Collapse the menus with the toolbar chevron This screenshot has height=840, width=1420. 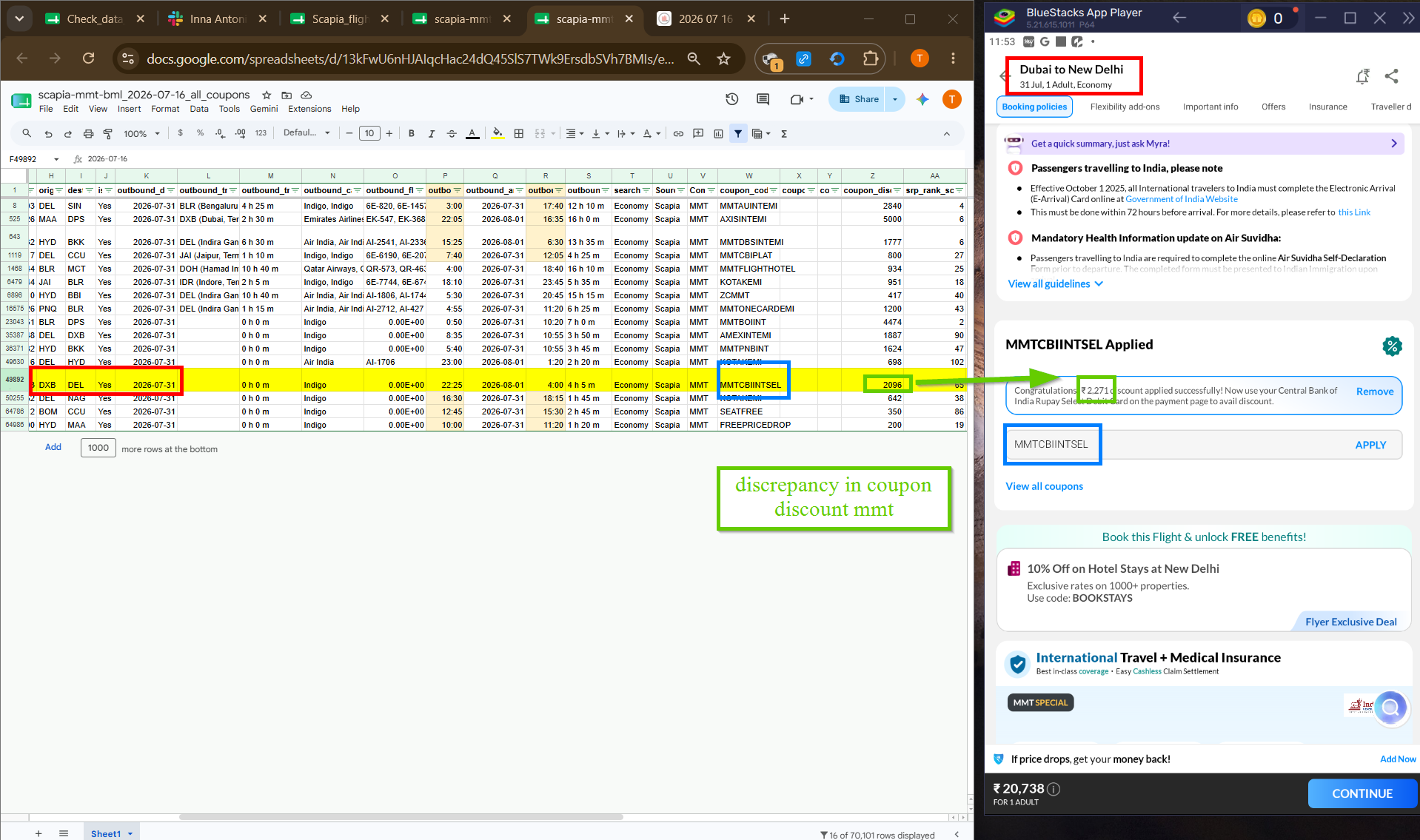[946, 133]
